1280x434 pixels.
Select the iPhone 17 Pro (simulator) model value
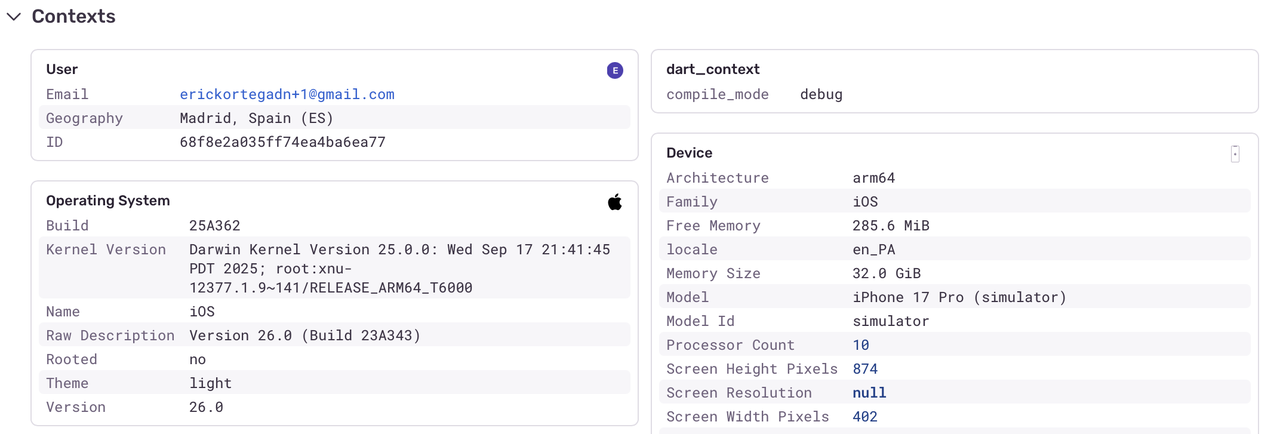coord(959,297)
